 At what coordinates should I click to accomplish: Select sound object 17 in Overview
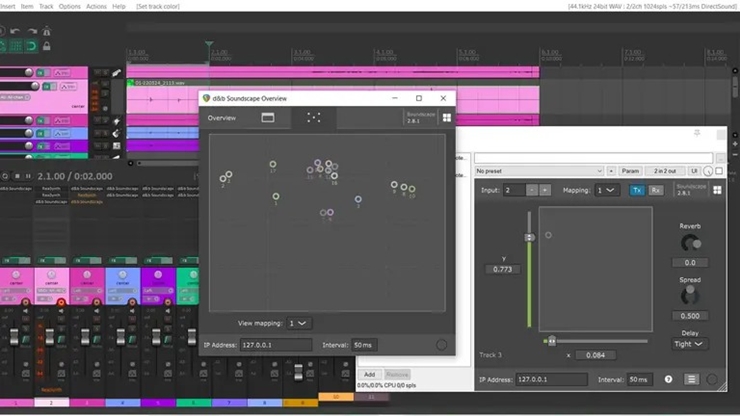point(273,164)
